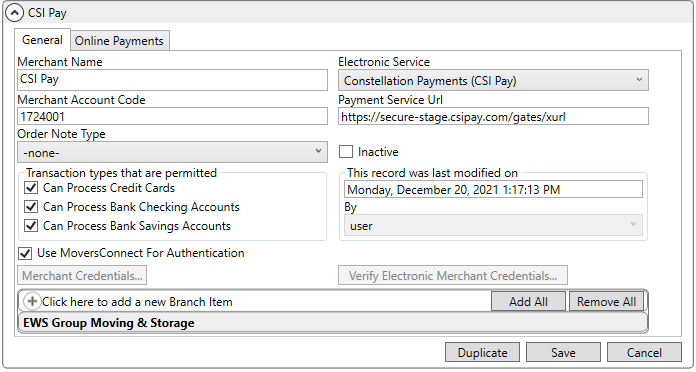Save the merchant record
The height and width of the screenshot is (372, 696).
coord(563,352)
